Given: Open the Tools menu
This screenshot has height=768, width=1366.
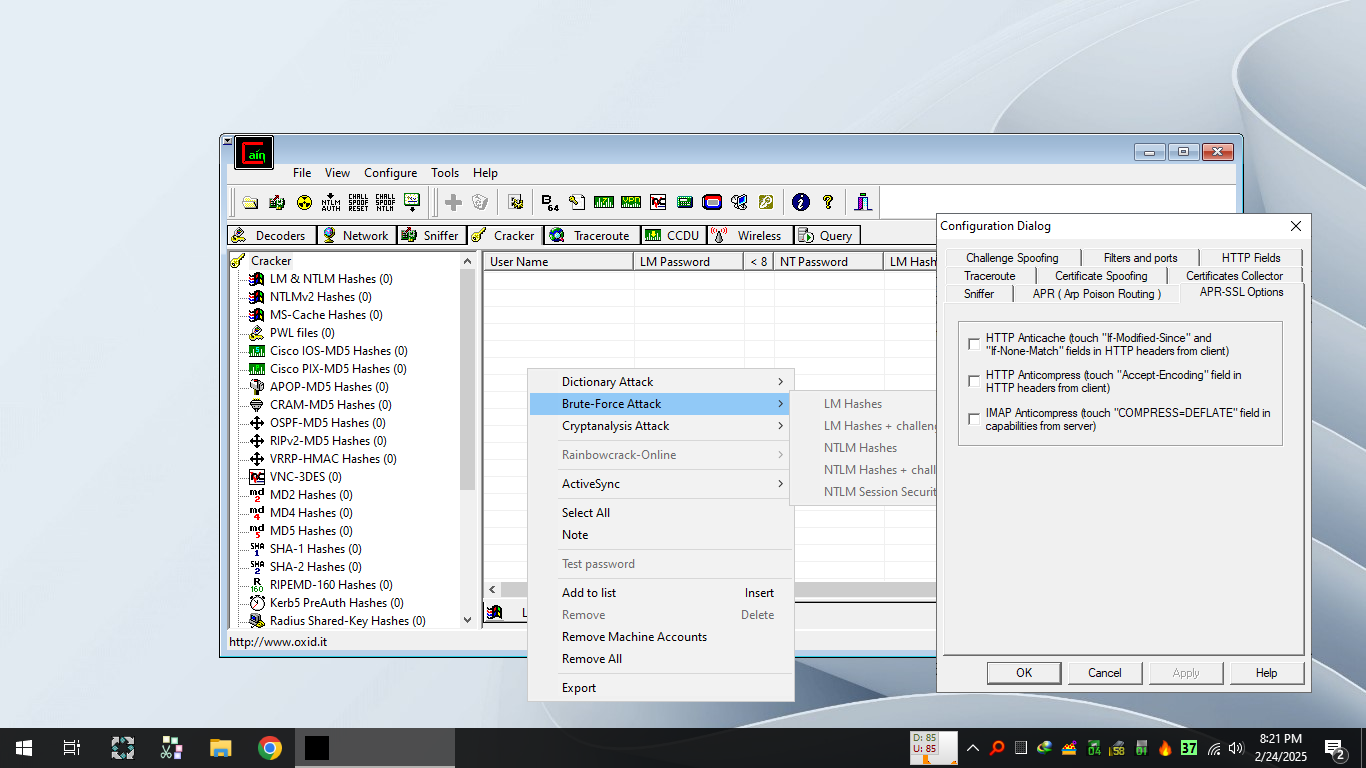Looking at the screenshot, I should (x=445, y=173).
